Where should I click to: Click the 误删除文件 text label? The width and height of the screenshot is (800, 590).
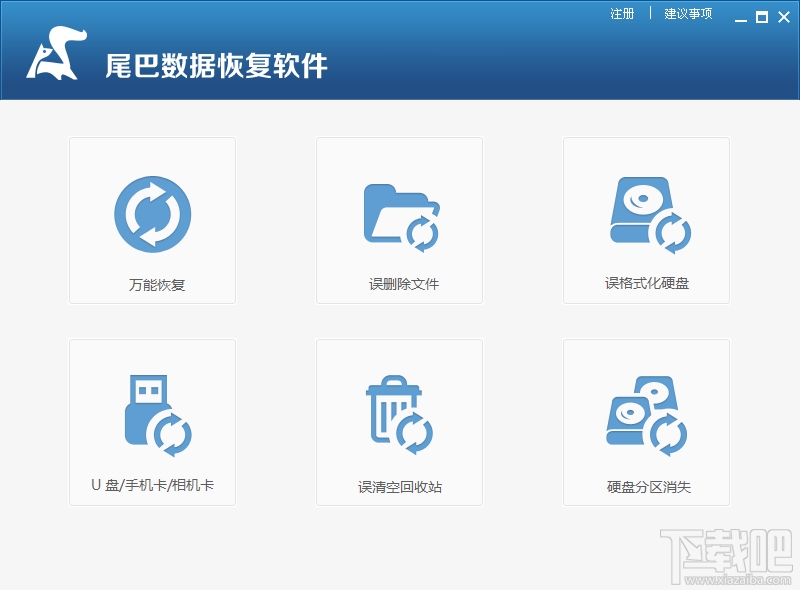pyautogui.click(x=404, y=284)
